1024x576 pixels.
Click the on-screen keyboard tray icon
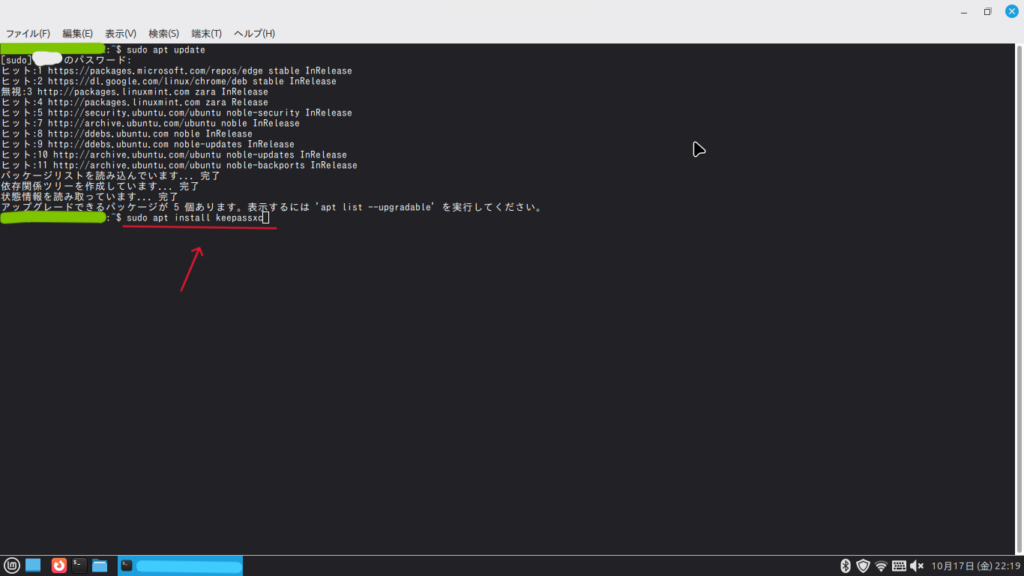point(898,566)
